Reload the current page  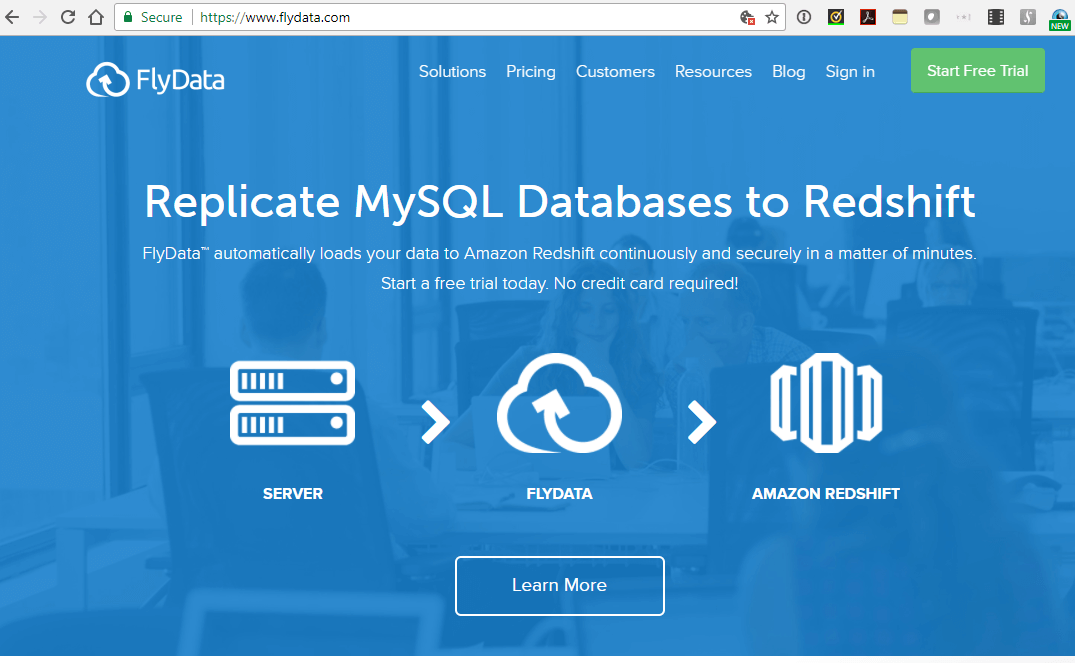(67, 17)
